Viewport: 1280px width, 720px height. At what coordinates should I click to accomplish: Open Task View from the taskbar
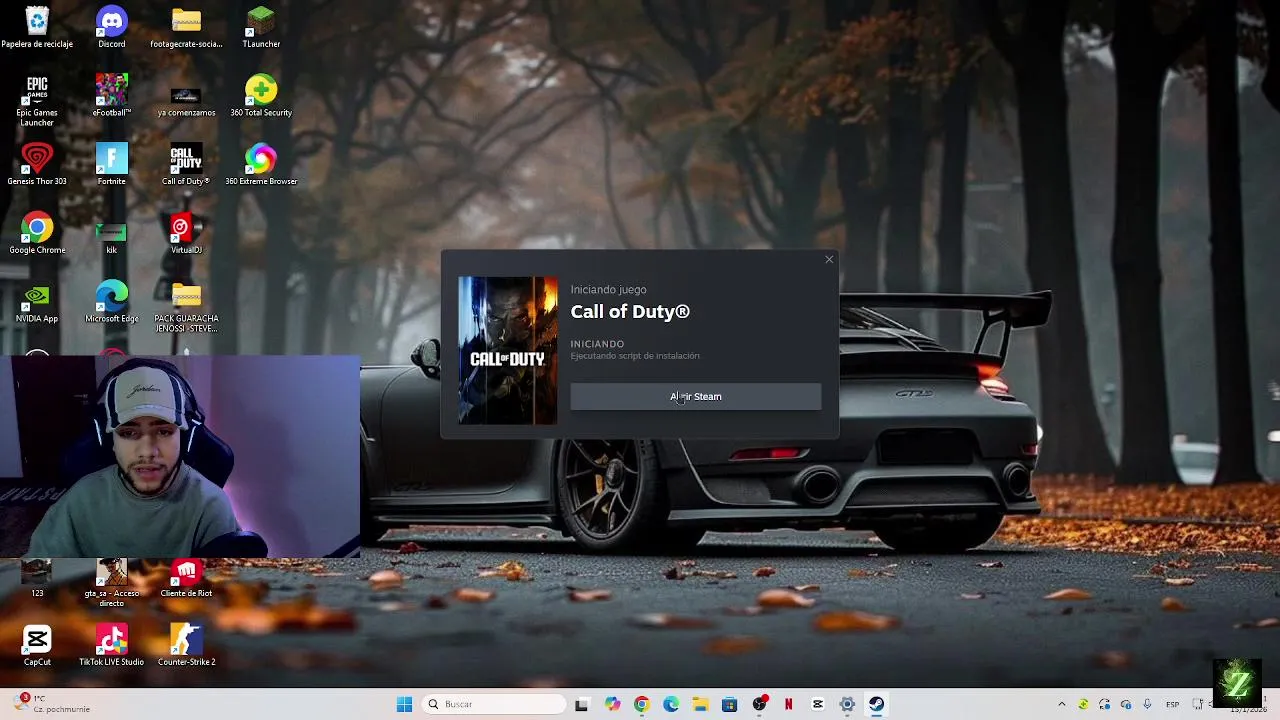tap(581, 704)
